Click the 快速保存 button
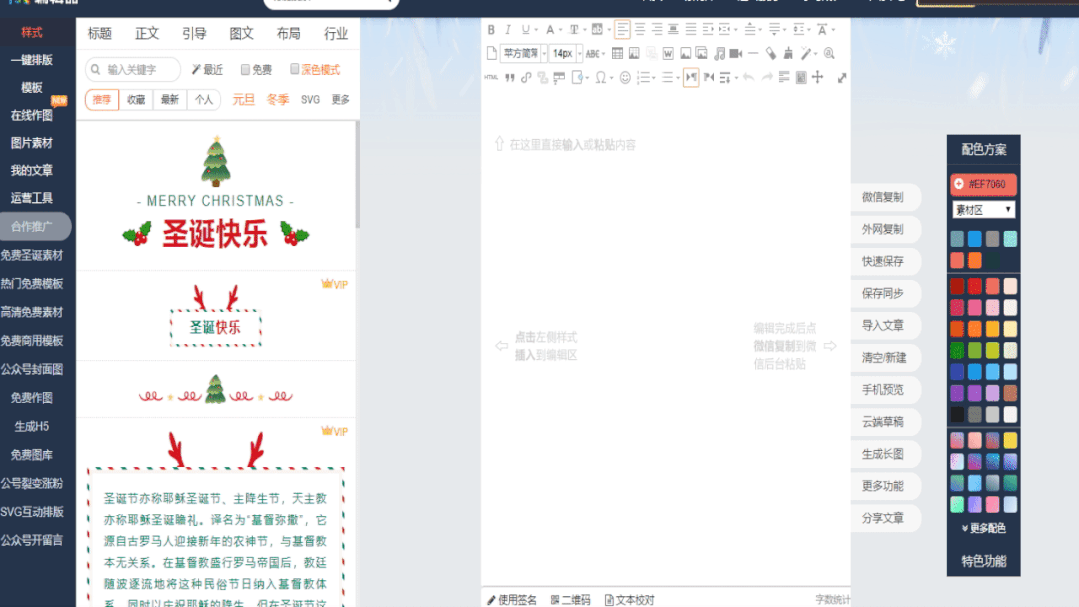Screen dimensions: 1079x607 [884, 261]
